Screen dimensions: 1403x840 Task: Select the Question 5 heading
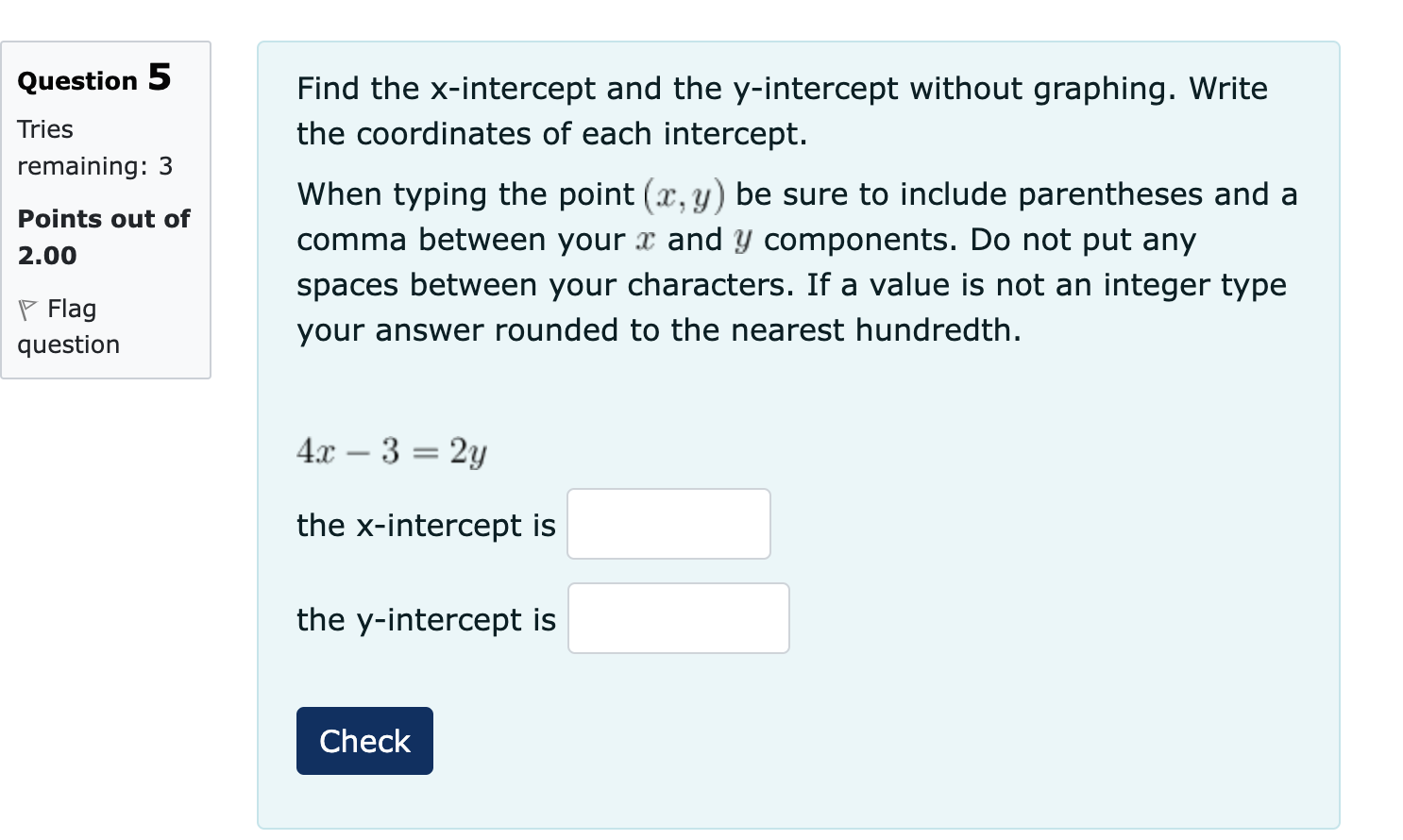coord(93,79)
